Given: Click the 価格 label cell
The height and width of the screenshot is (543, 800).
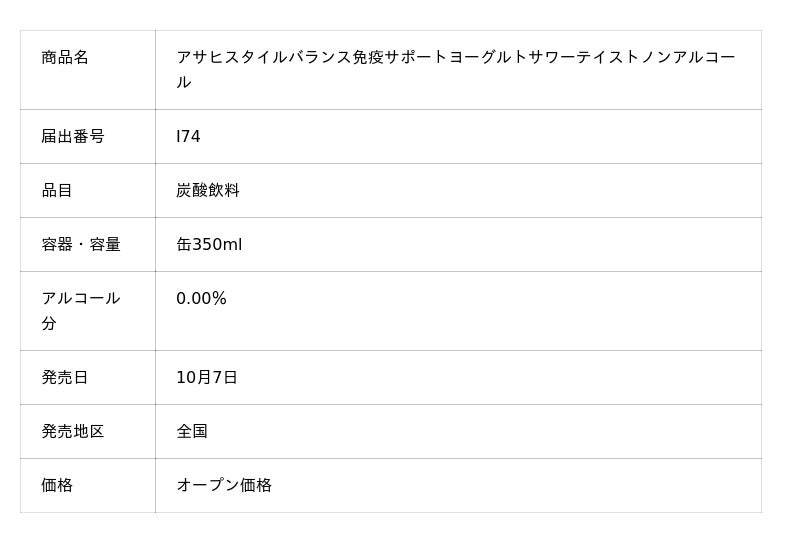Looking at the screenshot, I should (x=57, y=486).
